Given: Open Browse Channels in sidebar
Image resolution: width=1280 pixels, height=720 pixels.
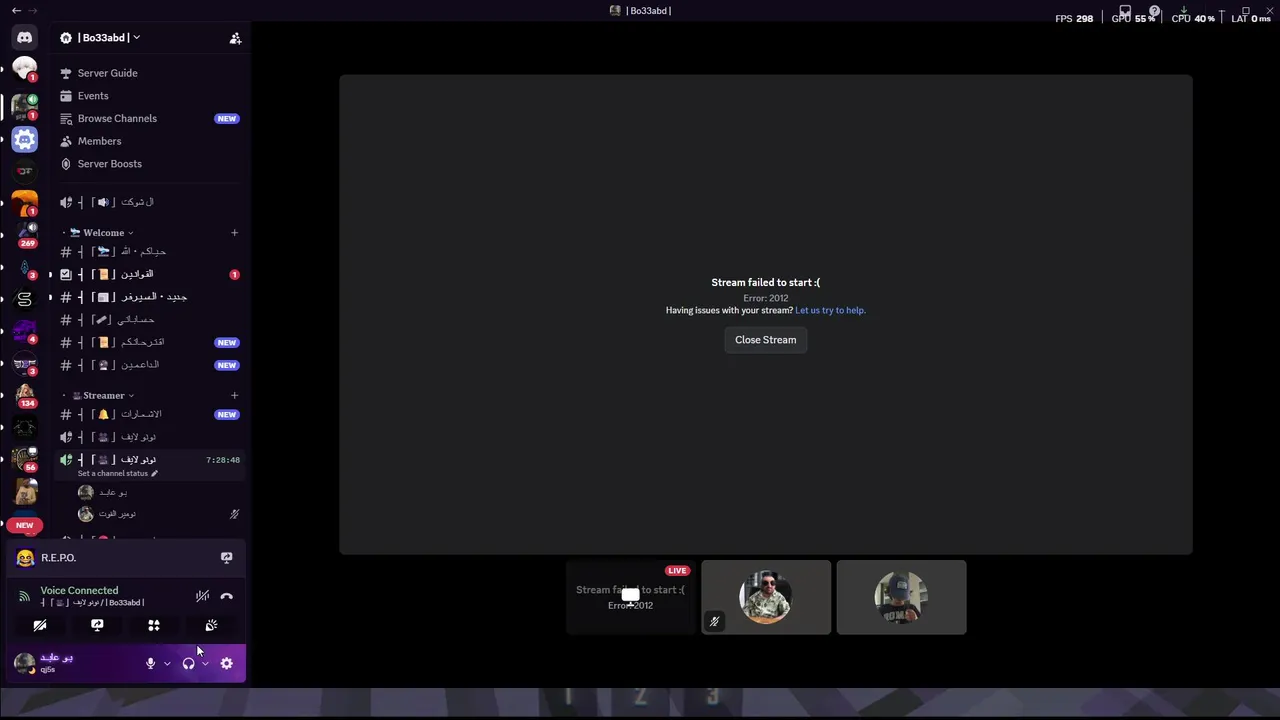Looking at the screenshot, I should (x=150, y=118).
